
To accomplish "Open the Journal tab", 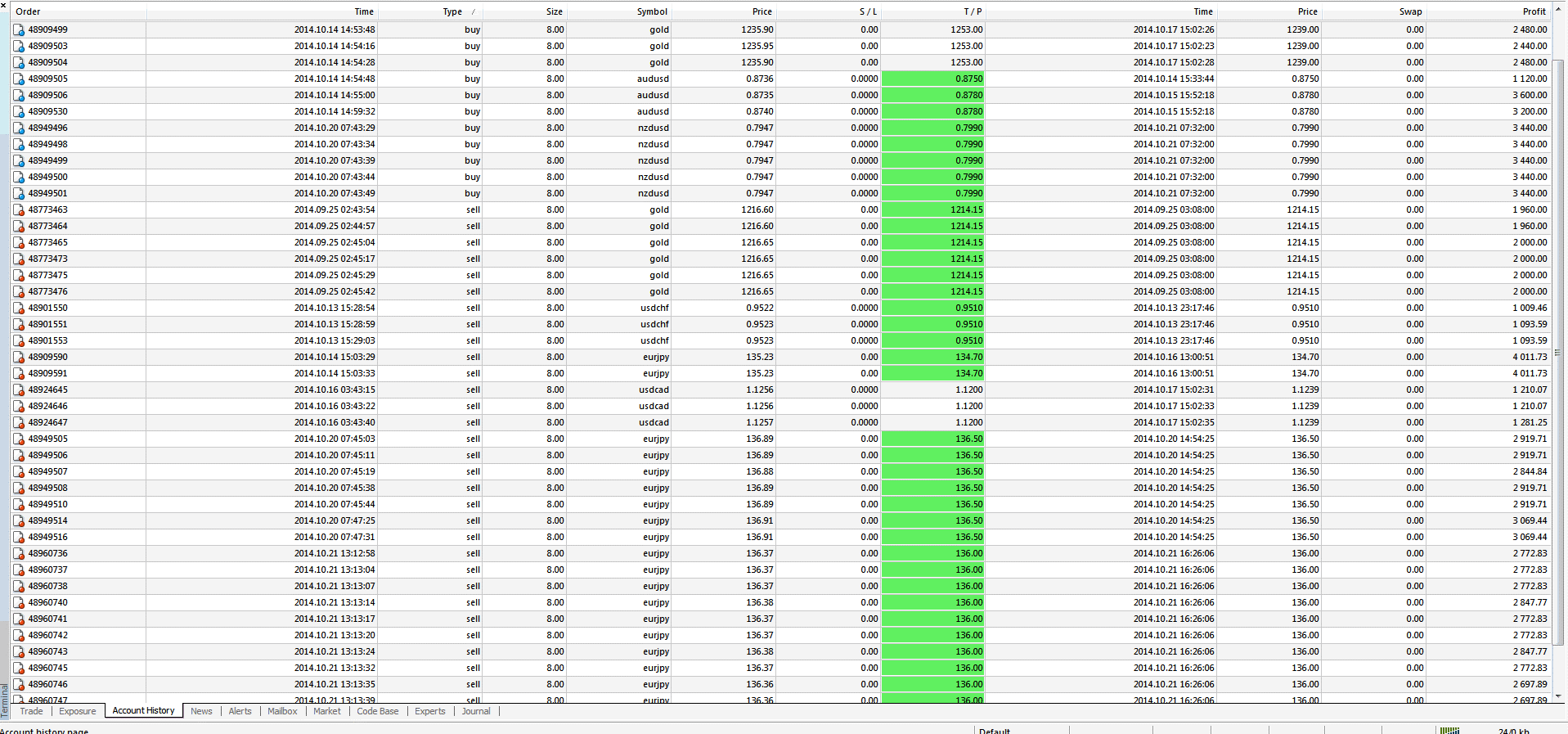I will point(476,711).
